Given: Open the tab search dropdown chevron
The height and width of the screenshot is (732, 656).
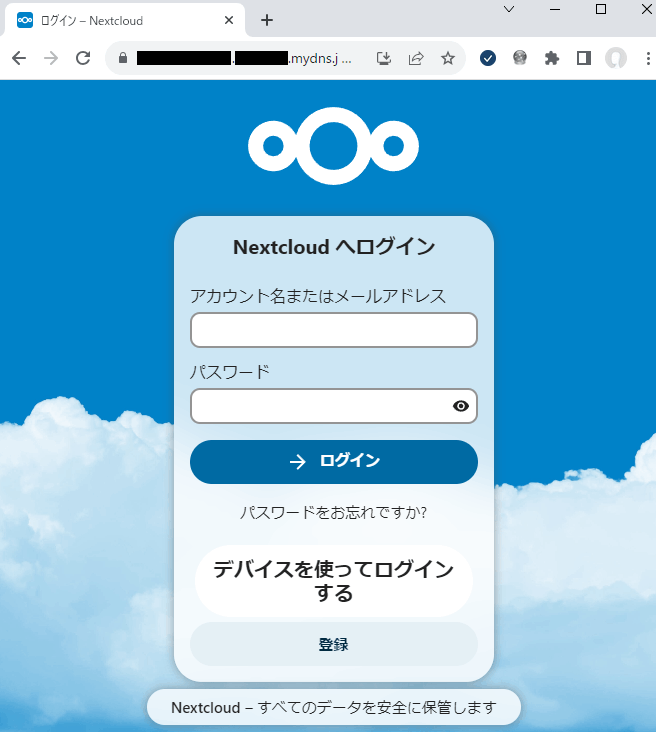Looking at the screenshot, I should (509, 9).
